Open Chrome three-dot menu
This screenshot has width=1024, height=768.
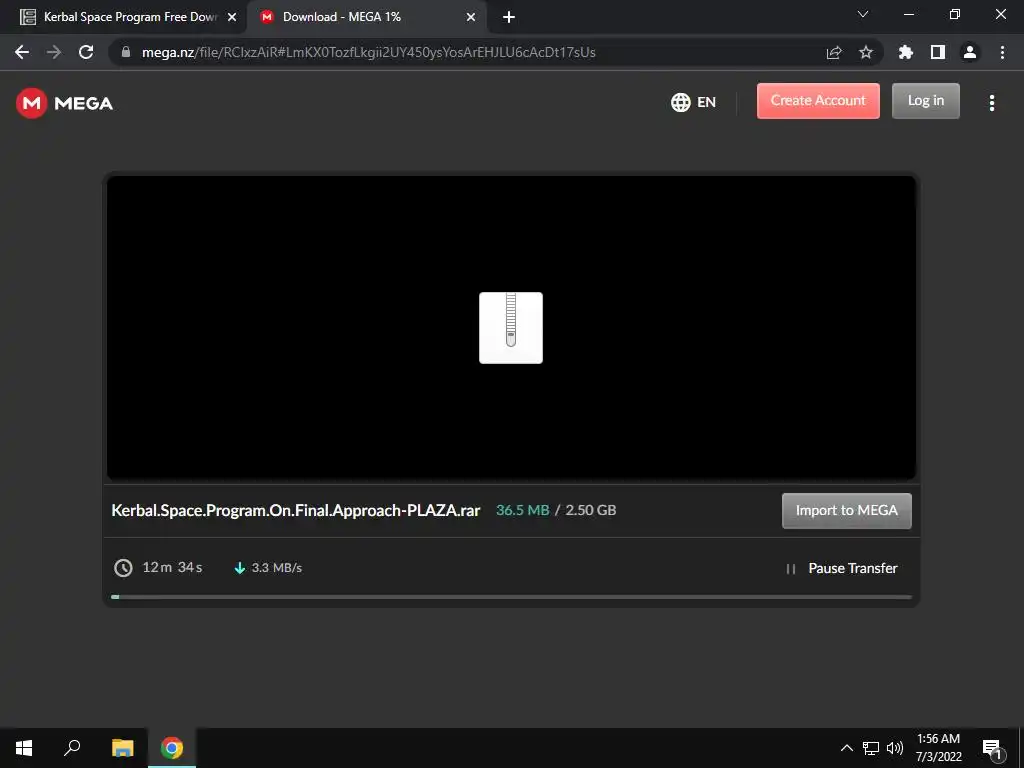click(1002, 52)
